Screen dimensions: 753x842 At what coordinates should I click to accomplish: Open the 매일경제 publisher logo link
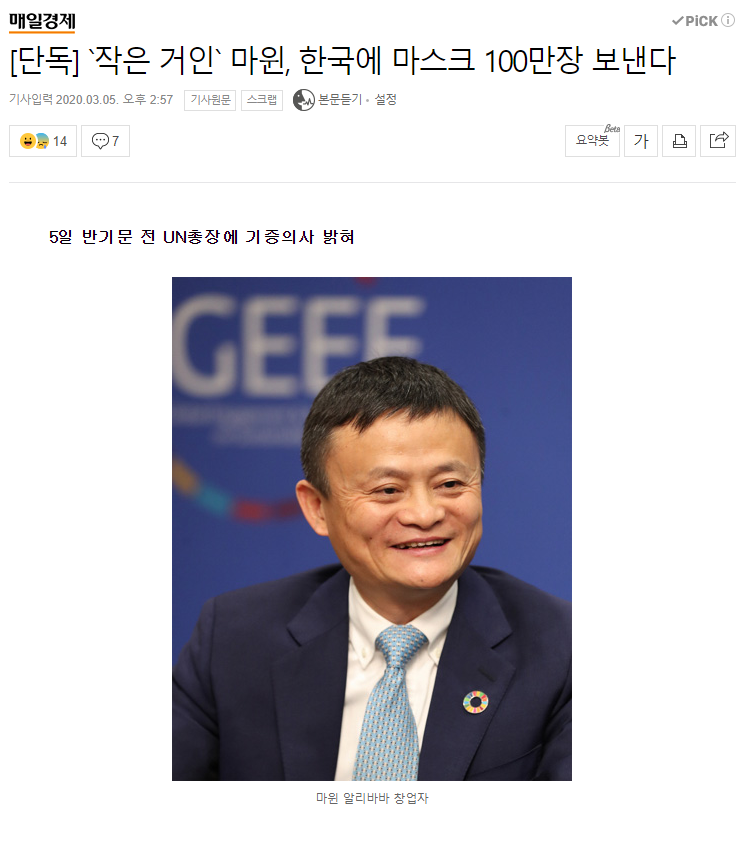tap(42, 21)
